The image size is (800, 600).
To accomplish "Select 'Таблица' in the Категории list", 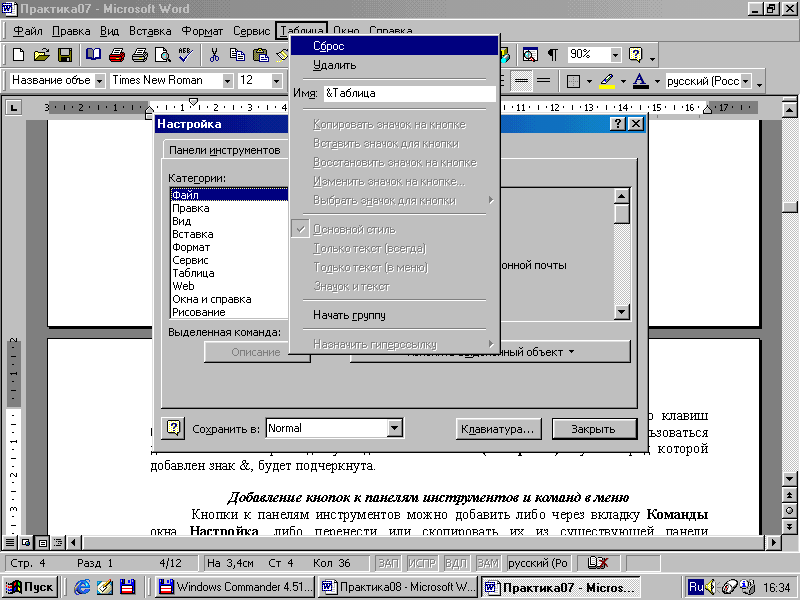I will (x=230, y=273).
